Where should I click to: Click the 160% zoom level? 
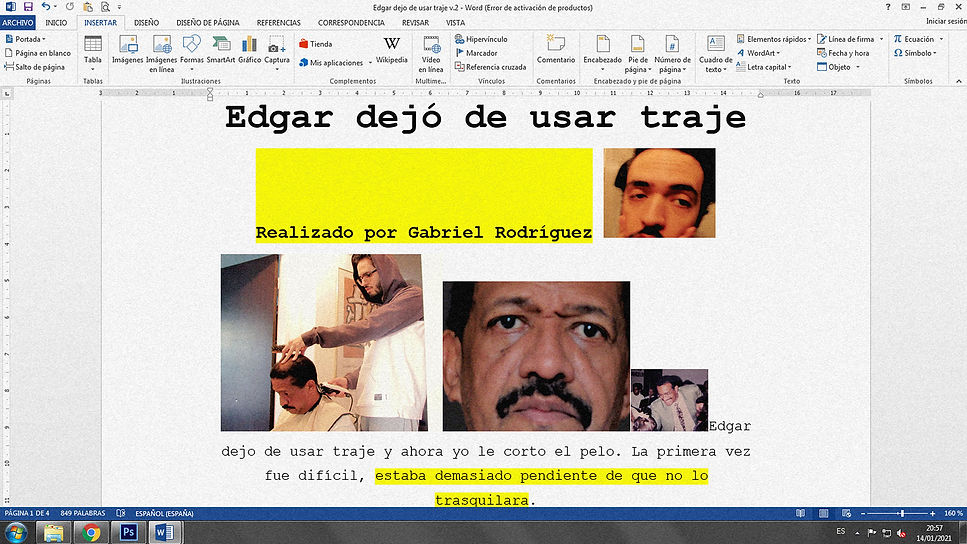[x=953, y=513]
